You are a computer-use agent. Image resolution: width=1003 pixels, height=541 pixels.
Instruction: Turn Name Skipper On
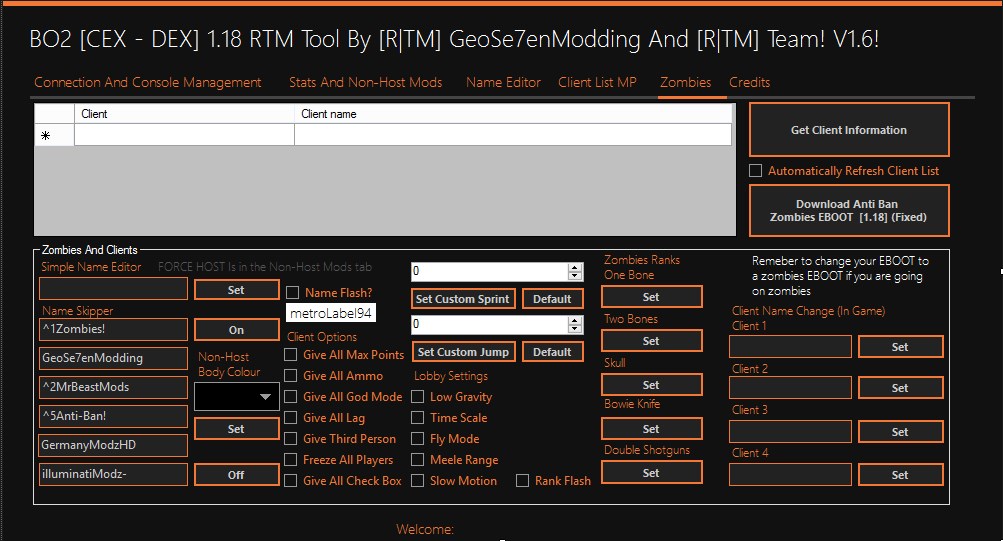(x=236, y=330)
